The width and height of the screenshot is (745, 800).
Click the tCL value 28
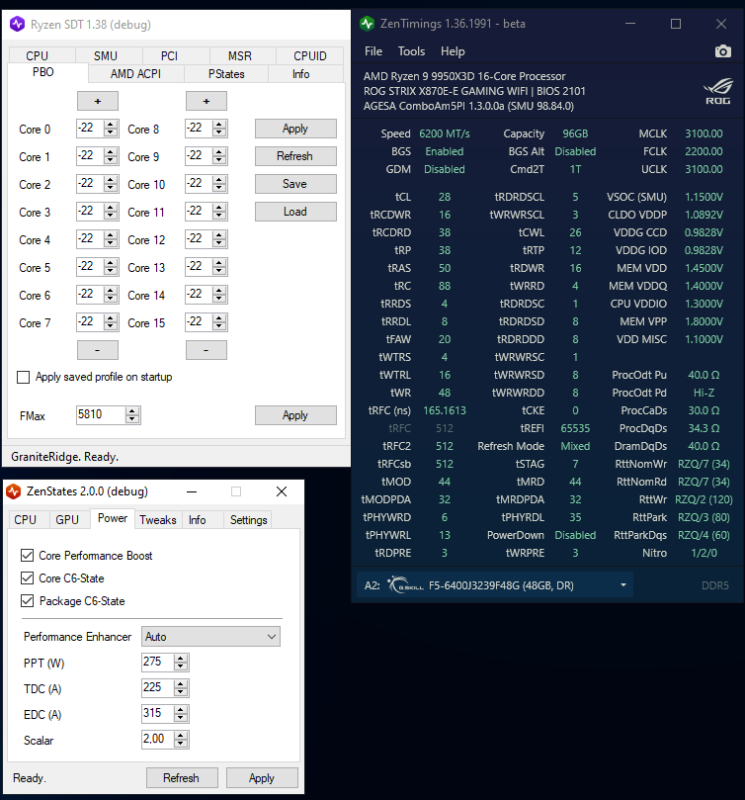pyautogui.click(x=444, y=197)
